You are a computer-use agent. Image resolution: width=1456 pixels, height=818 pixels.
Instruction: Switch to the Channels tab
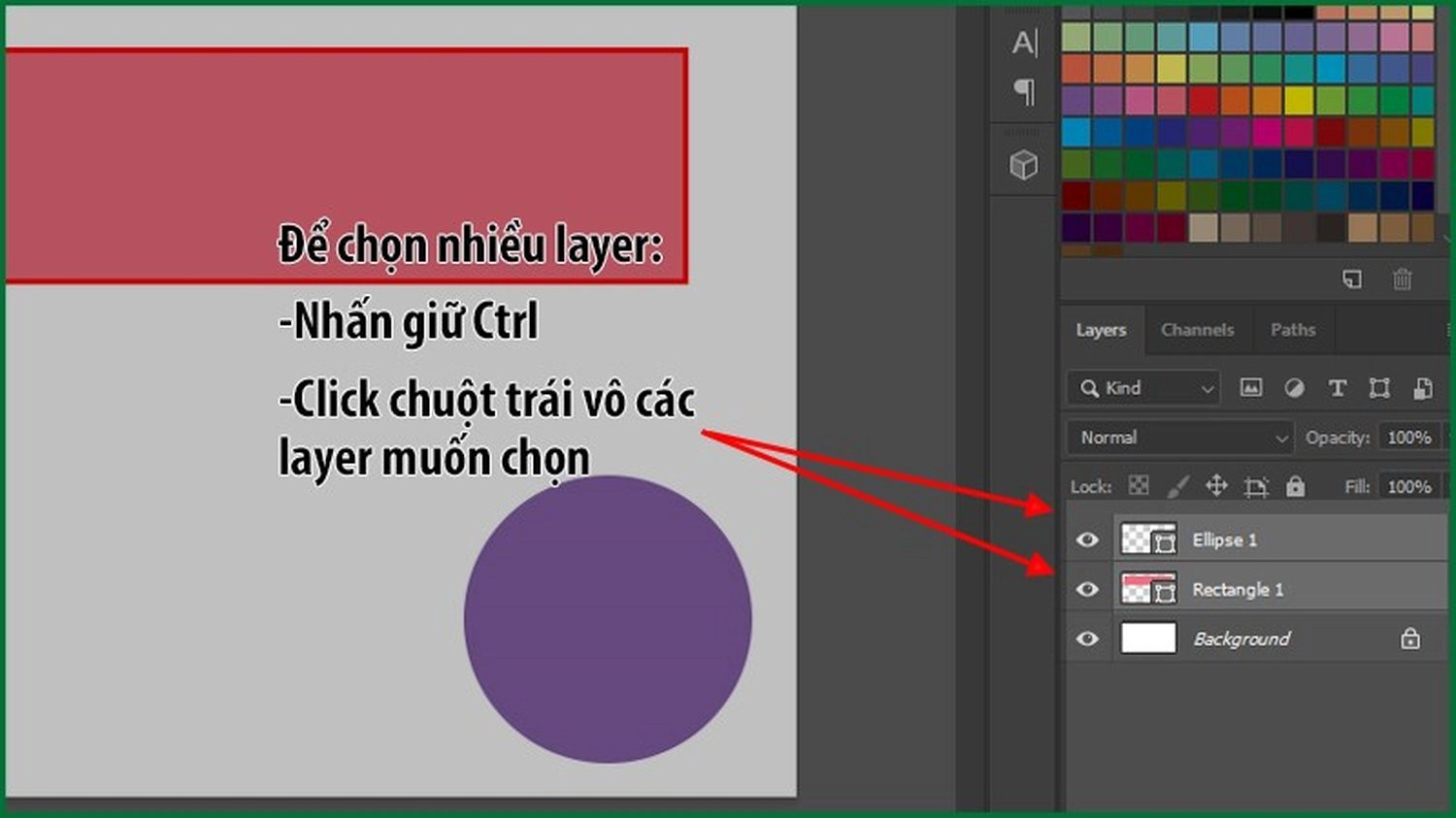[x=1198, y=330]
